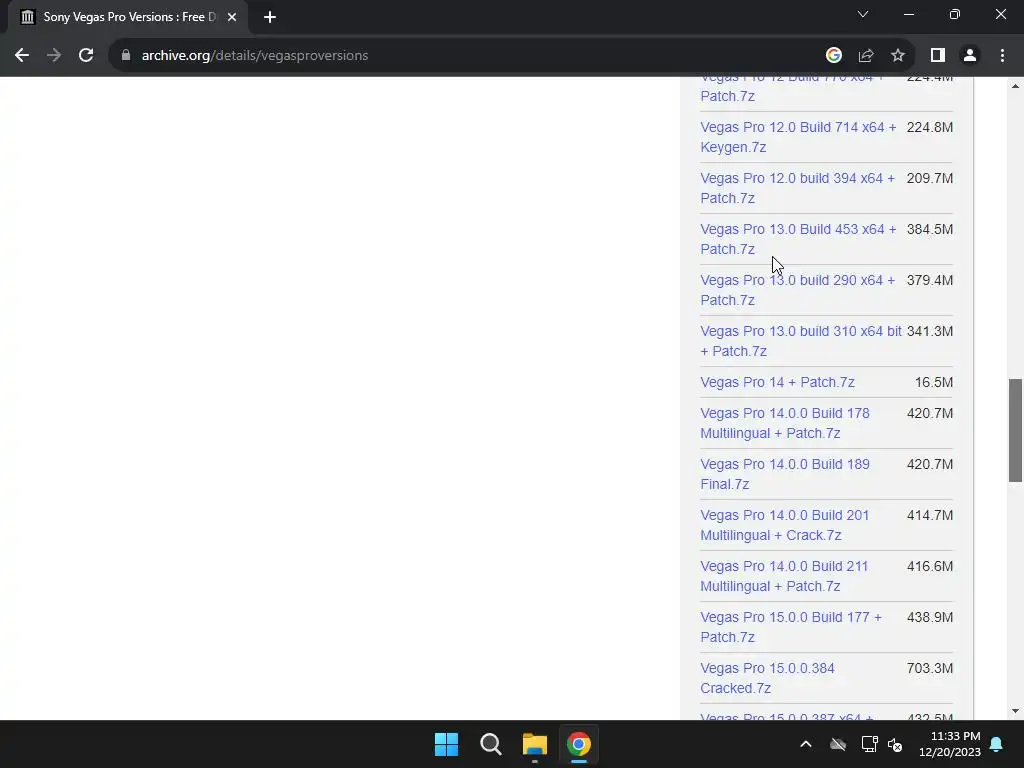Click the forward navigation arrow

(x=54, y=56)
